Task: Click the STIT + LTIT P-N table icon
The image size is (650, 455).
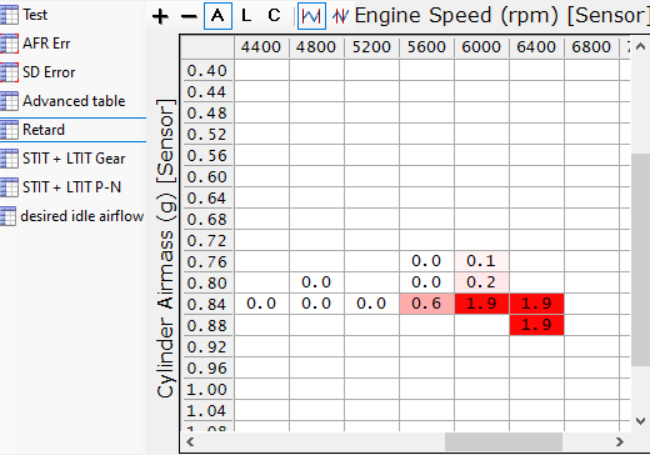Action: (9, 187)
